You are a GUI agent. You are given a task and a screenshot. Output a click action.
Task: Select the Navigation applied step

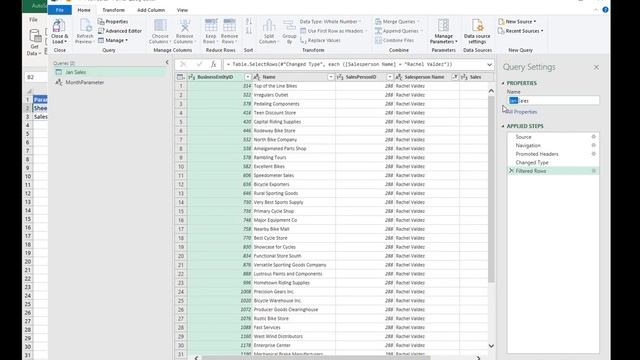pos(553,145)
